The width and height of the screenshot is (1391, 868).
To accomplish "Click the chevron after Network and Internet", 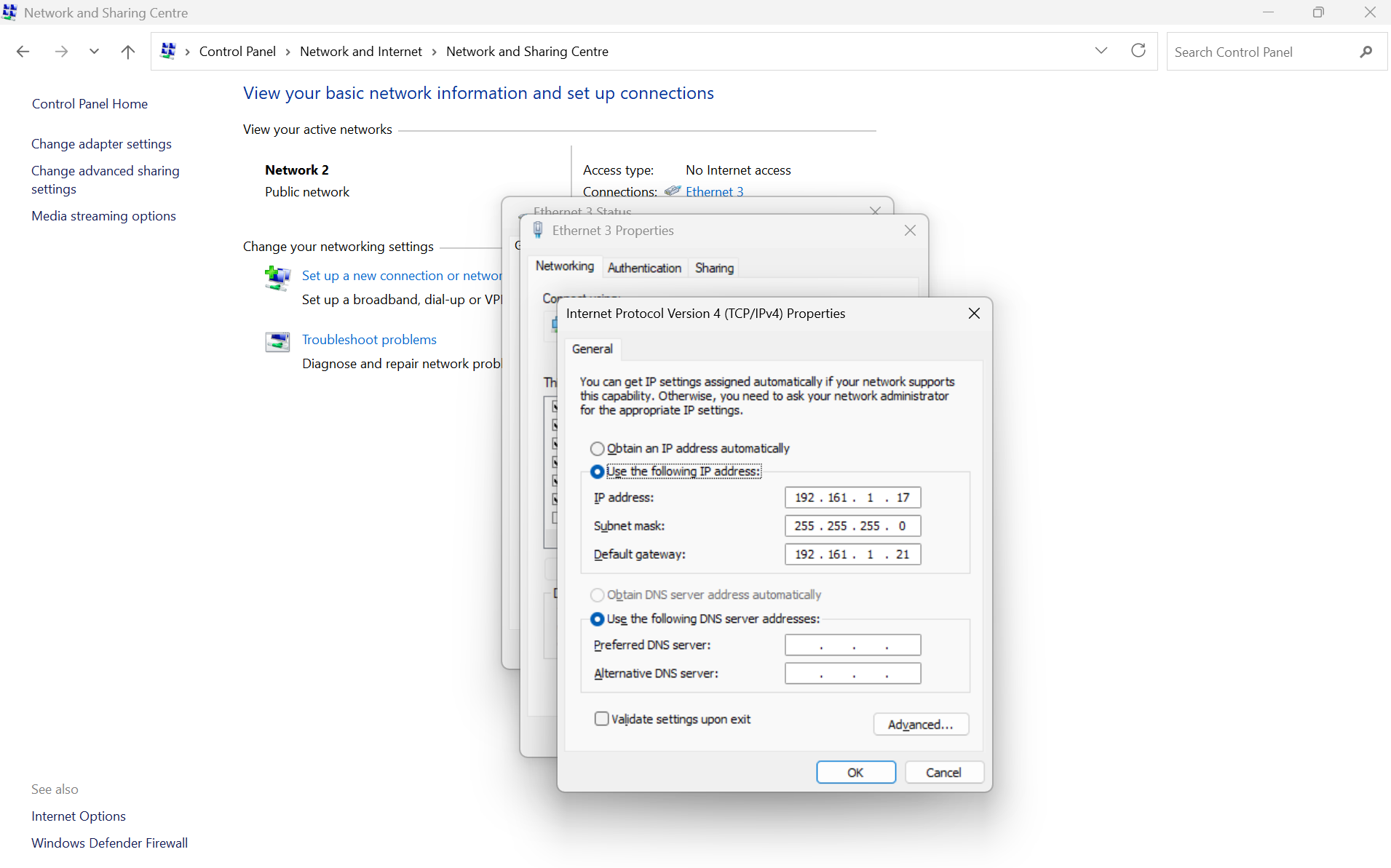I will (x=433, y=51).
